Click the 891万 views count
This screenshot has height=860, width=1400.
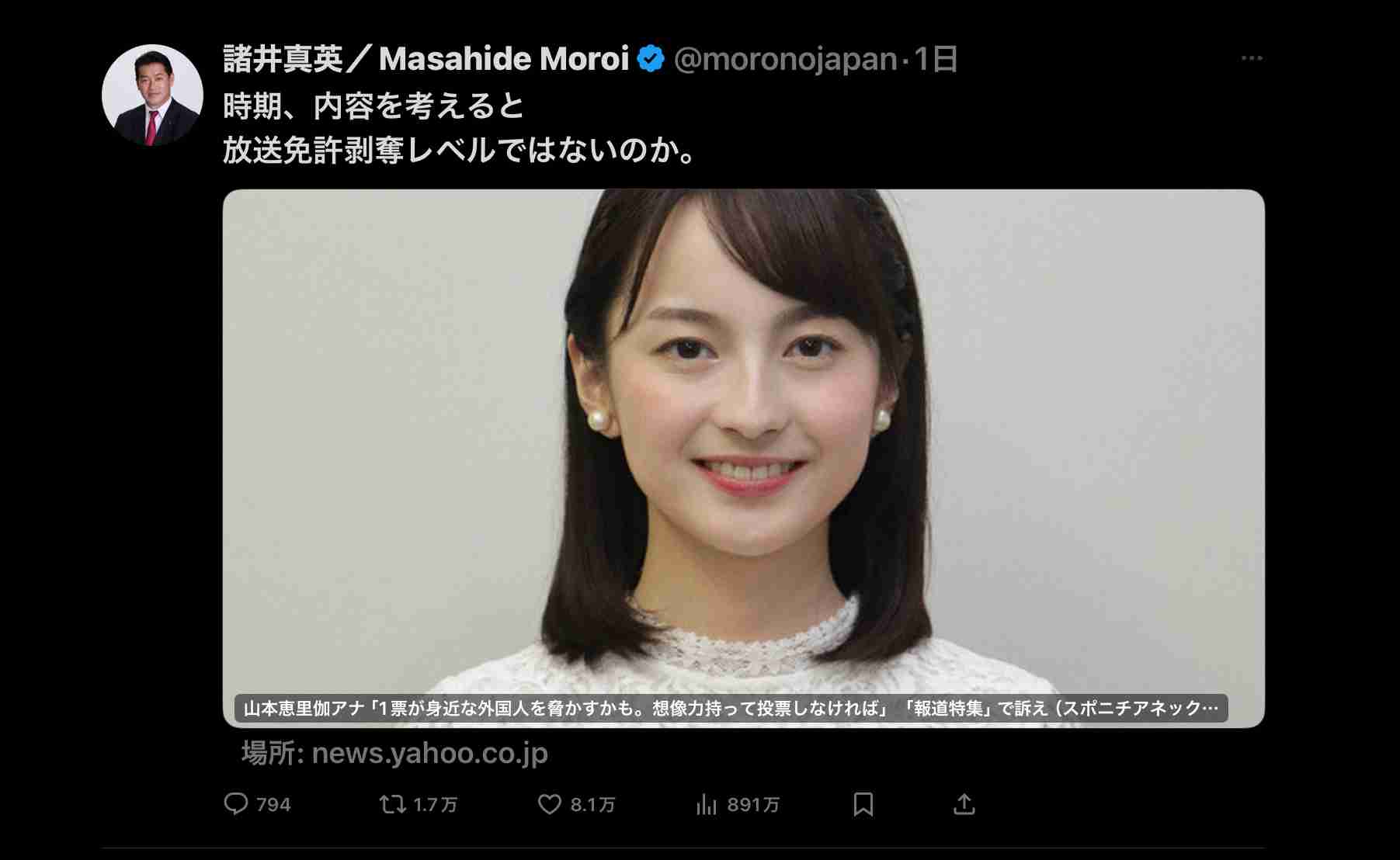pos(753,805)
